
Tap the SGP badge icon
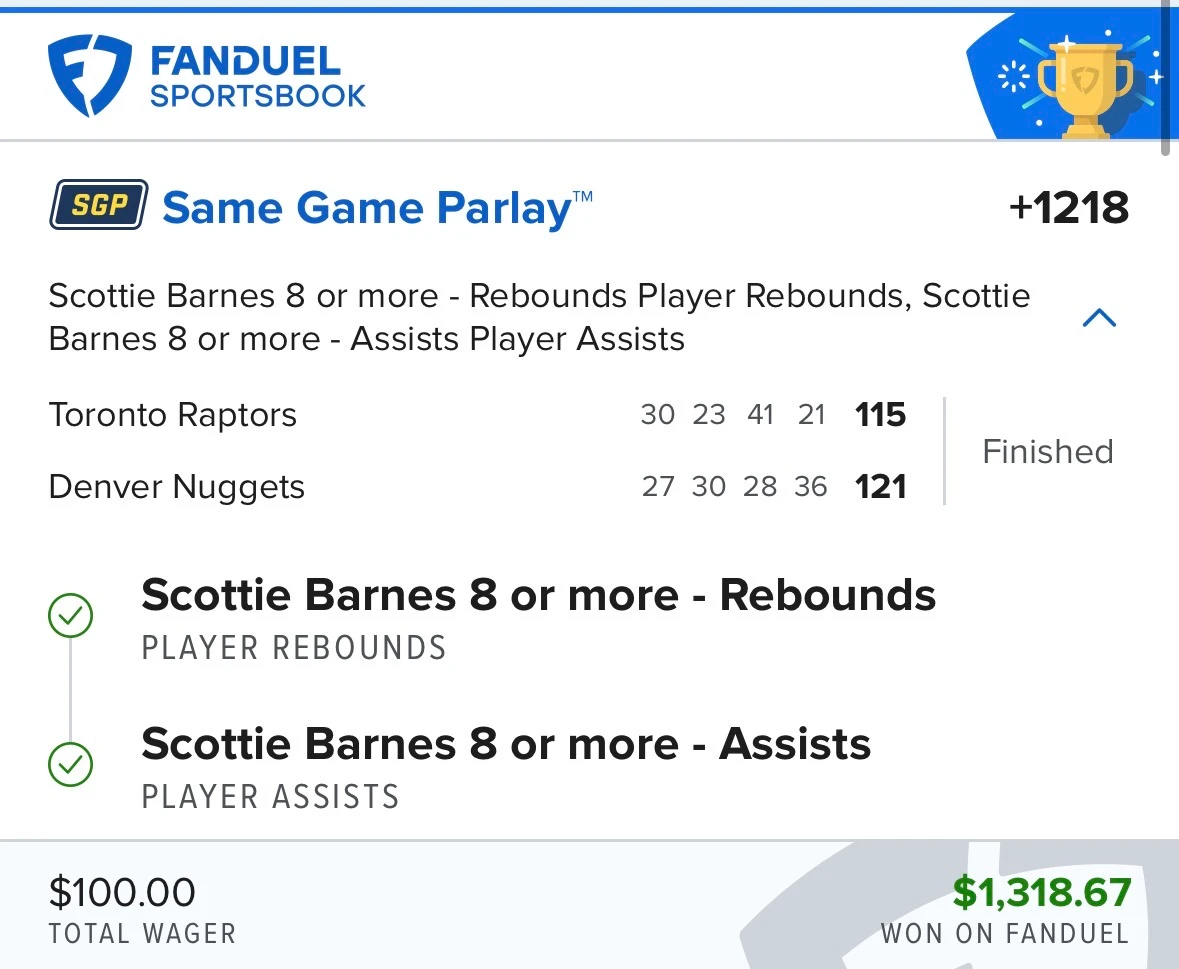[x=99, y=204]
